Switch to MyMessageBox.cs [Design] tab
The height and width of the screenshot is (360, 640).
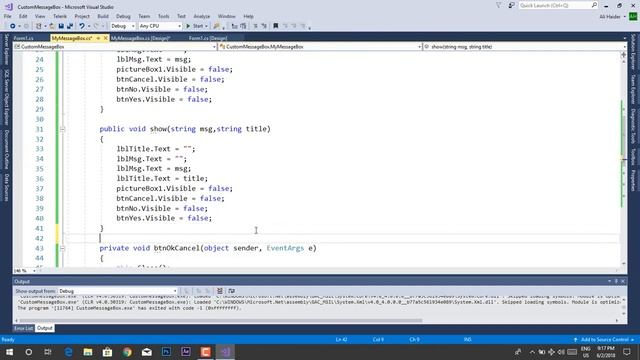point(140,38)
